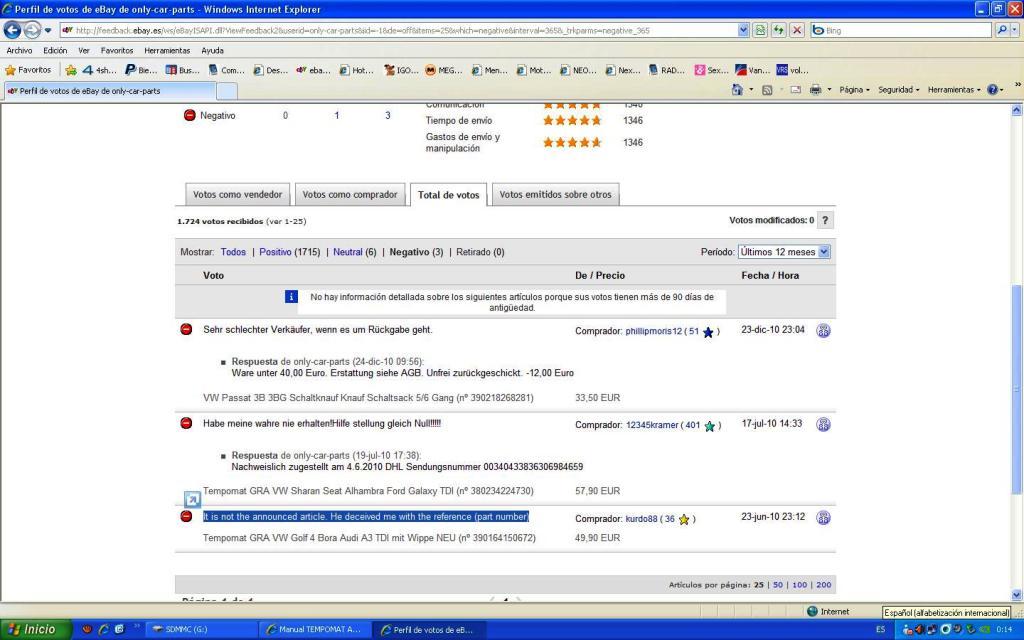
Task: Show 50 articles per page
Action: [x=778, y=585]
